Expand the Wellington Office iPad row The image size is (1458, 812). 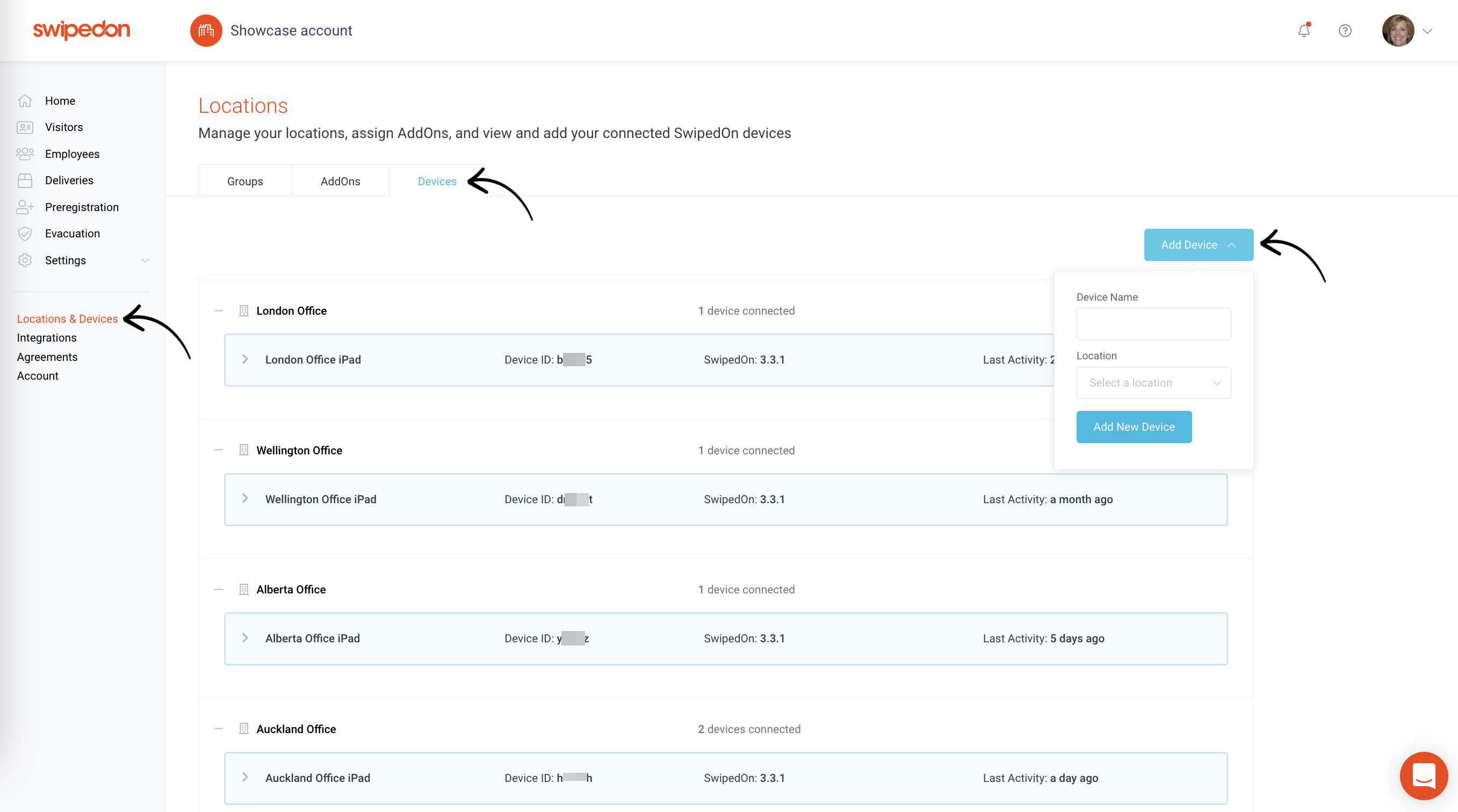pos(244,498)
